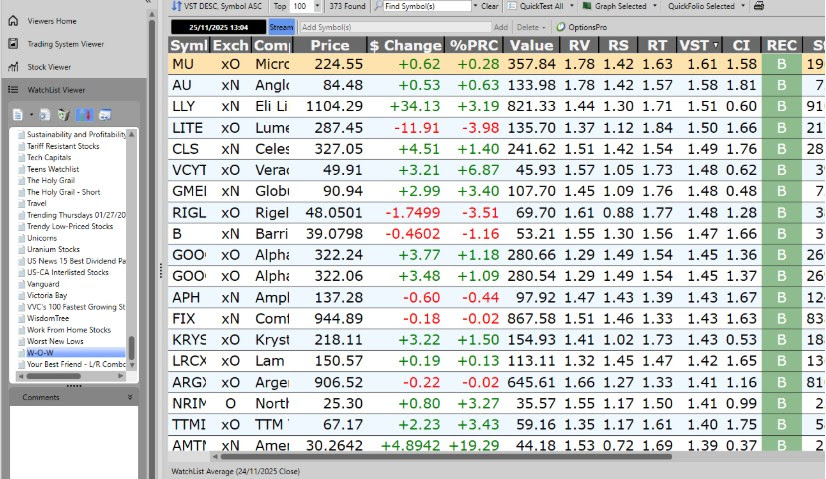
Task: Select the MU row symbol
Action: pos(183,64)
